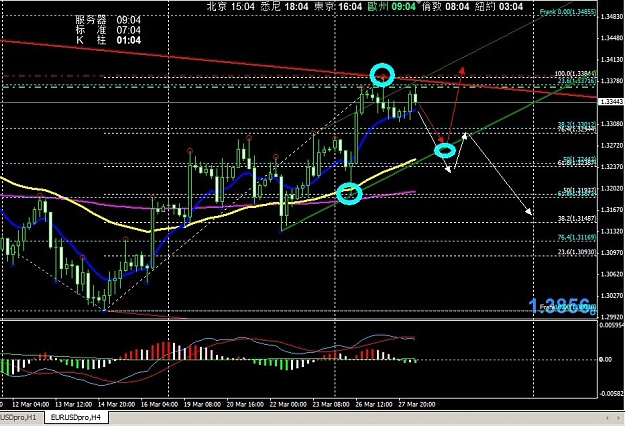Click the 13 Mar 12:00 time axis label
The image size is (625, 426).
pos(73,404)
